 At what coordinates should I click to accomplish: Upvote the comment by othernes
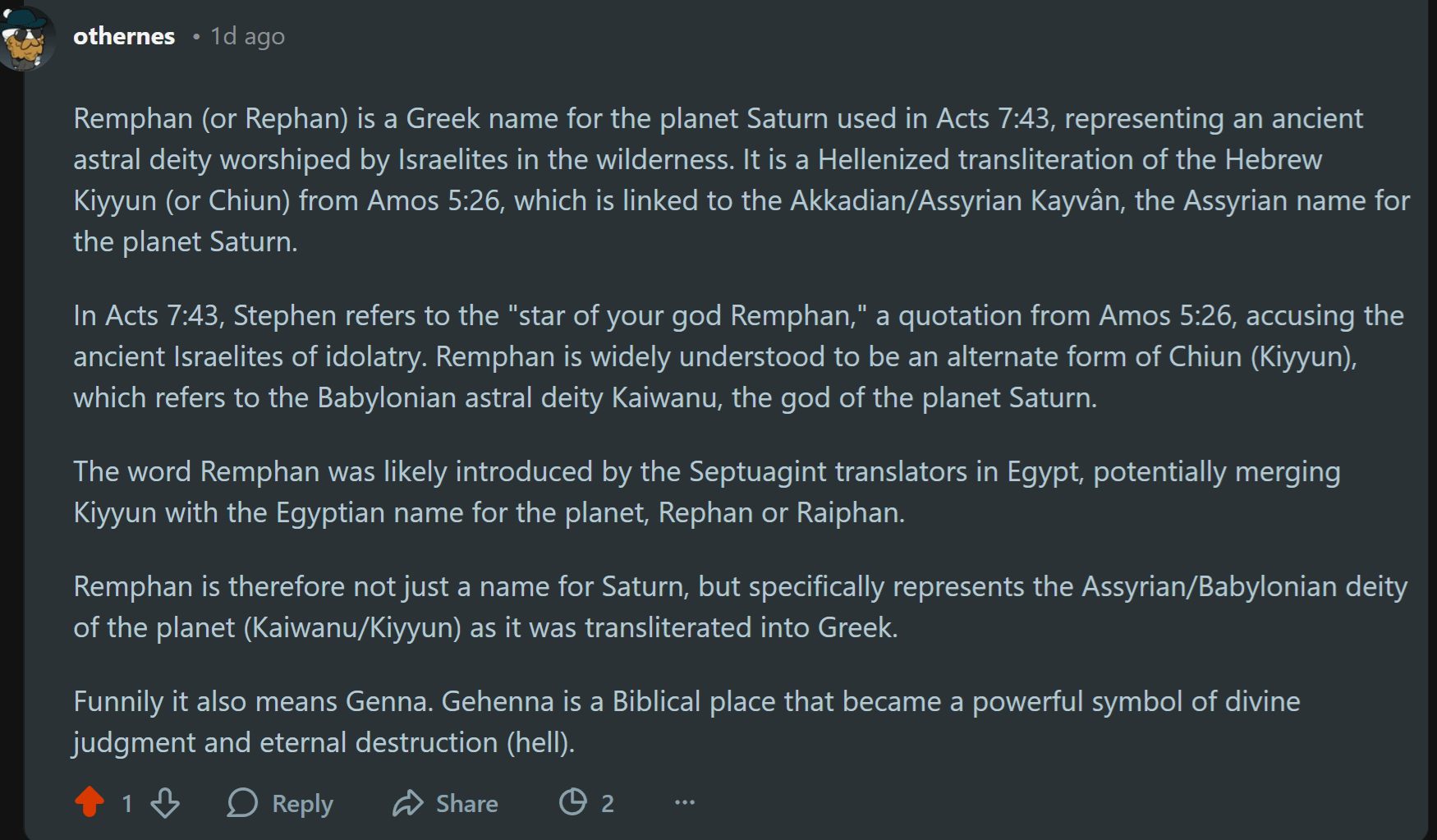click(90, 802)
